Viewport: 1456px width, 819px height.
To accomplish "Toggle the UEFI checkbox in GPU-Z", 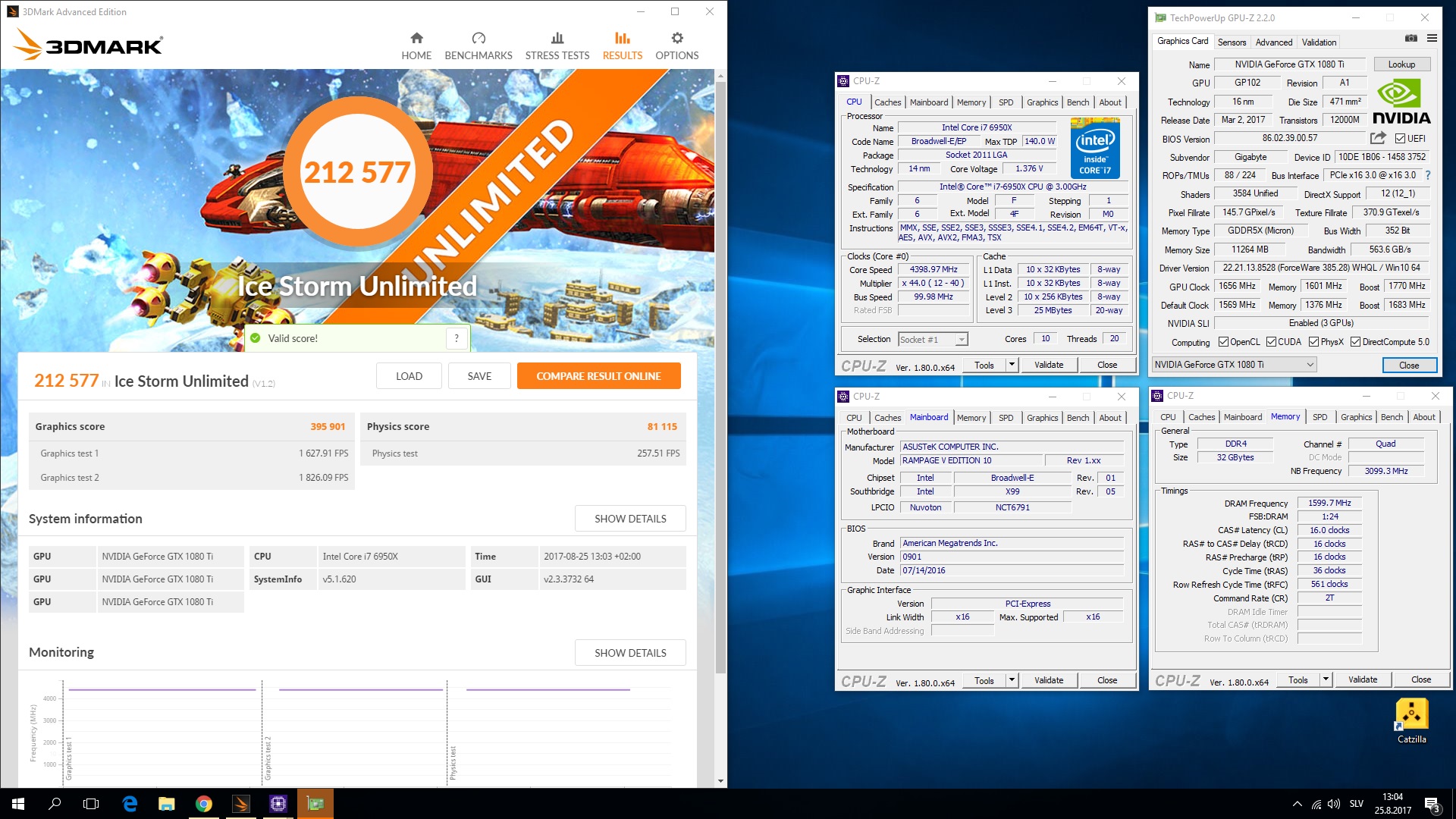I will (x=1400, y=139).
